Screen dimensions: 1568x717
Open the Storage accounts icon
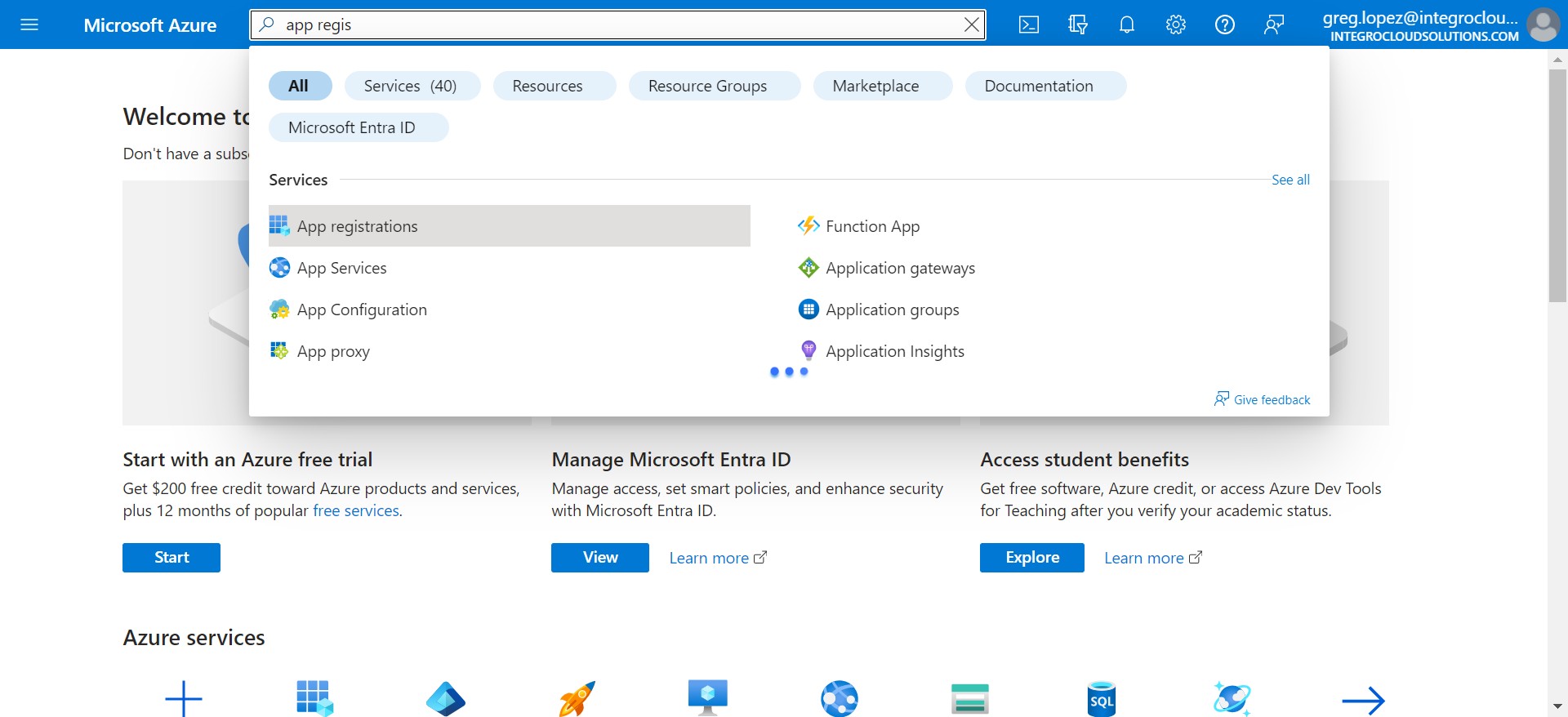970,699
